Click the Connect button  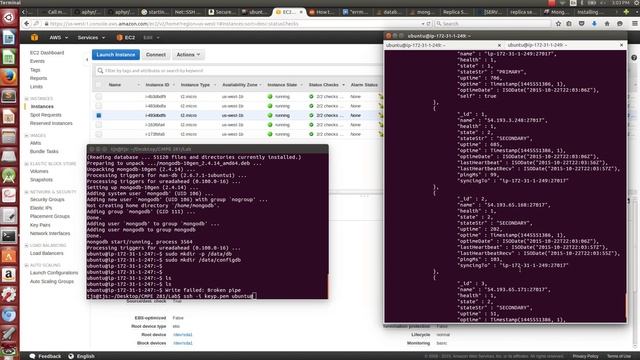pos(156,54)
